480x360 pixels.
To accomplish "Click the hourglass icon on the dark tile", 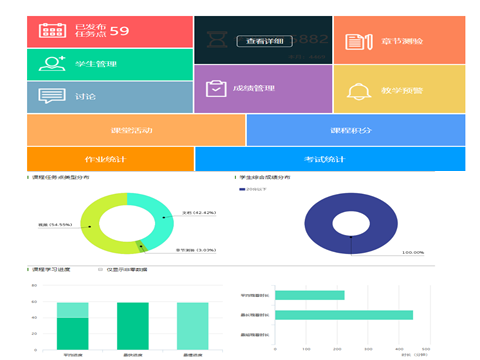I will 217,39.
